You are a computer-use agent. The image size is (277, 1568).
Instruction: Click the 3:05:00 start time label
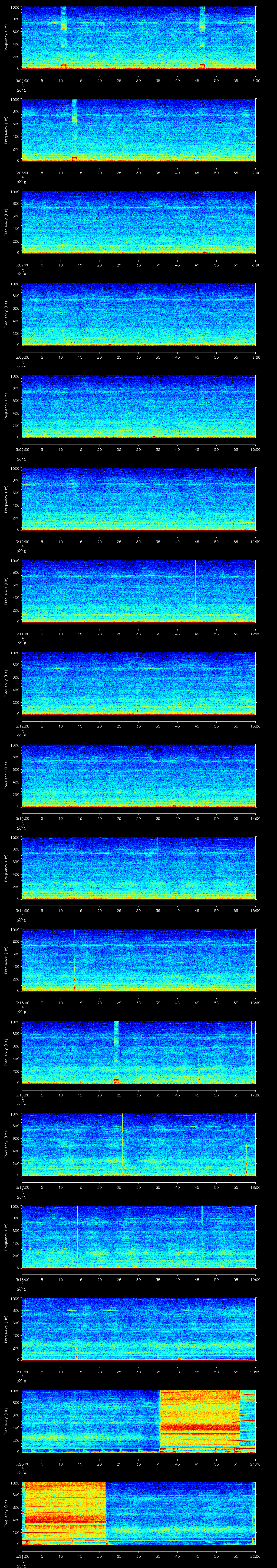pyautogui.click(x=21, y=80)
